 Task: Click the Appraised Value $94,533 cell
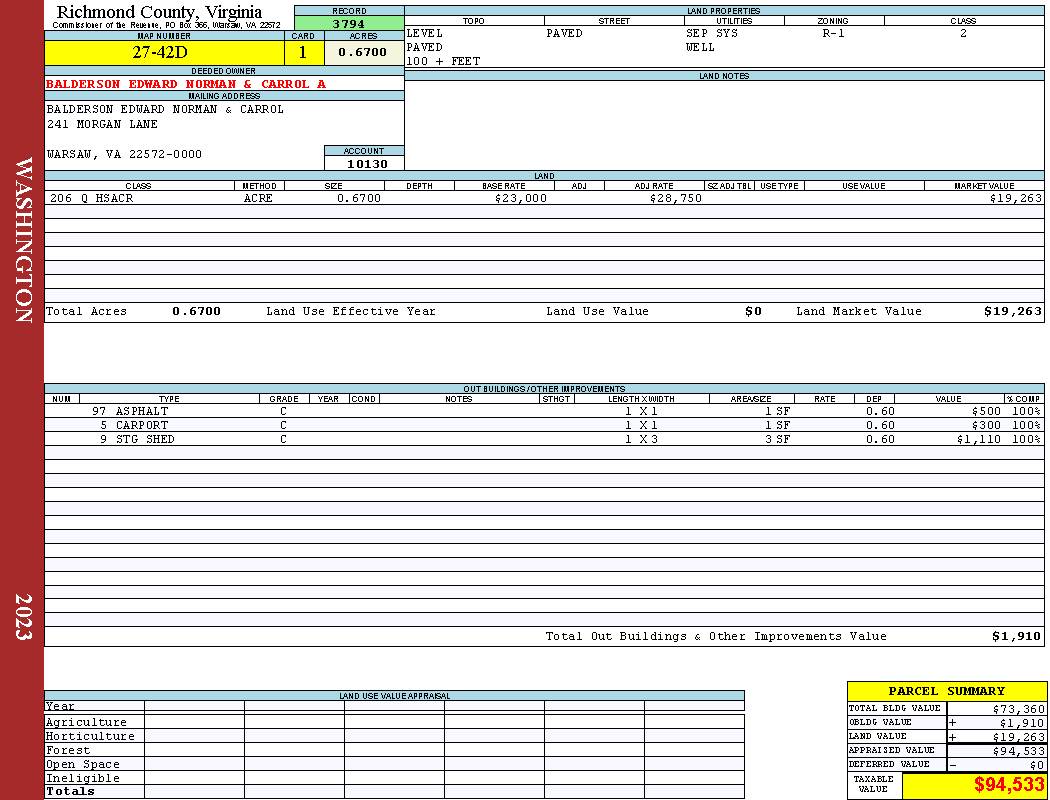click(996, 751)
